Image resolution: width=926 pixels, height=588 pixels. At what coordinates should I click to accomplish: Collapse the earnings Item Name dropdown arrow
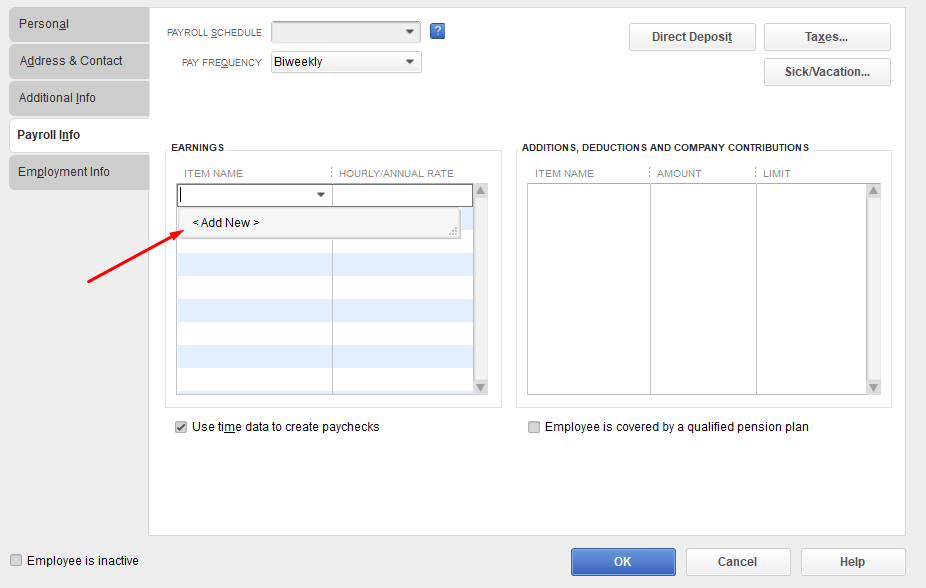pyautogui.click(x=321, y=195)
